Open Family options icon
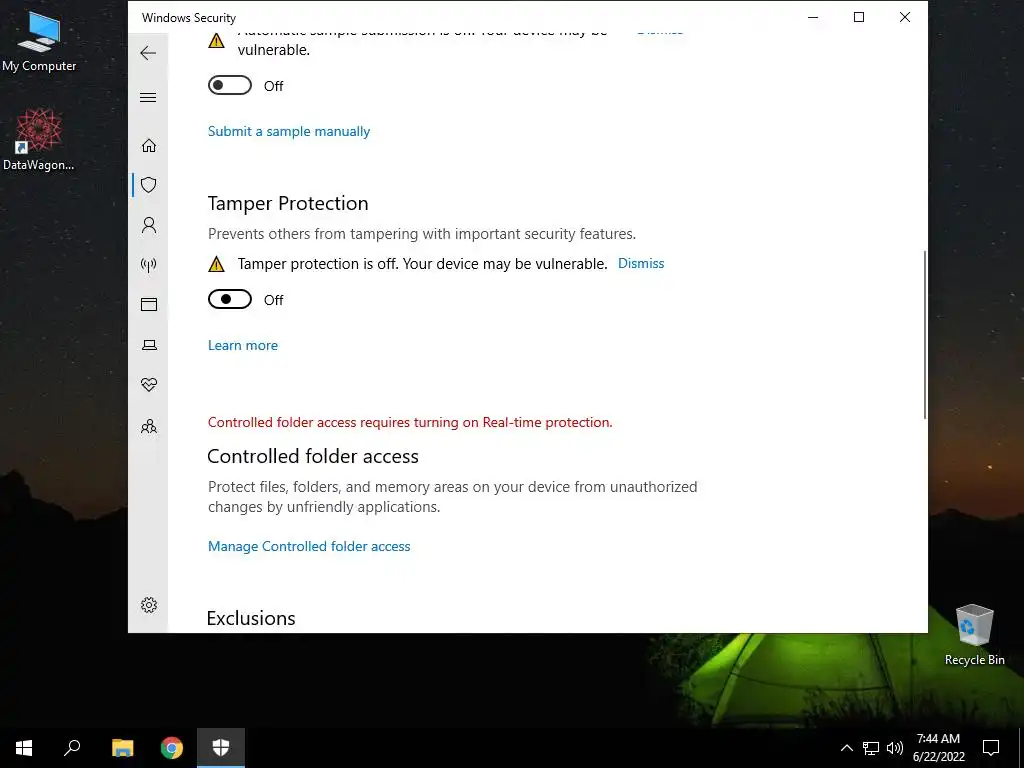This screenshot has height=768, width=1024. click(x=149, y=426)
